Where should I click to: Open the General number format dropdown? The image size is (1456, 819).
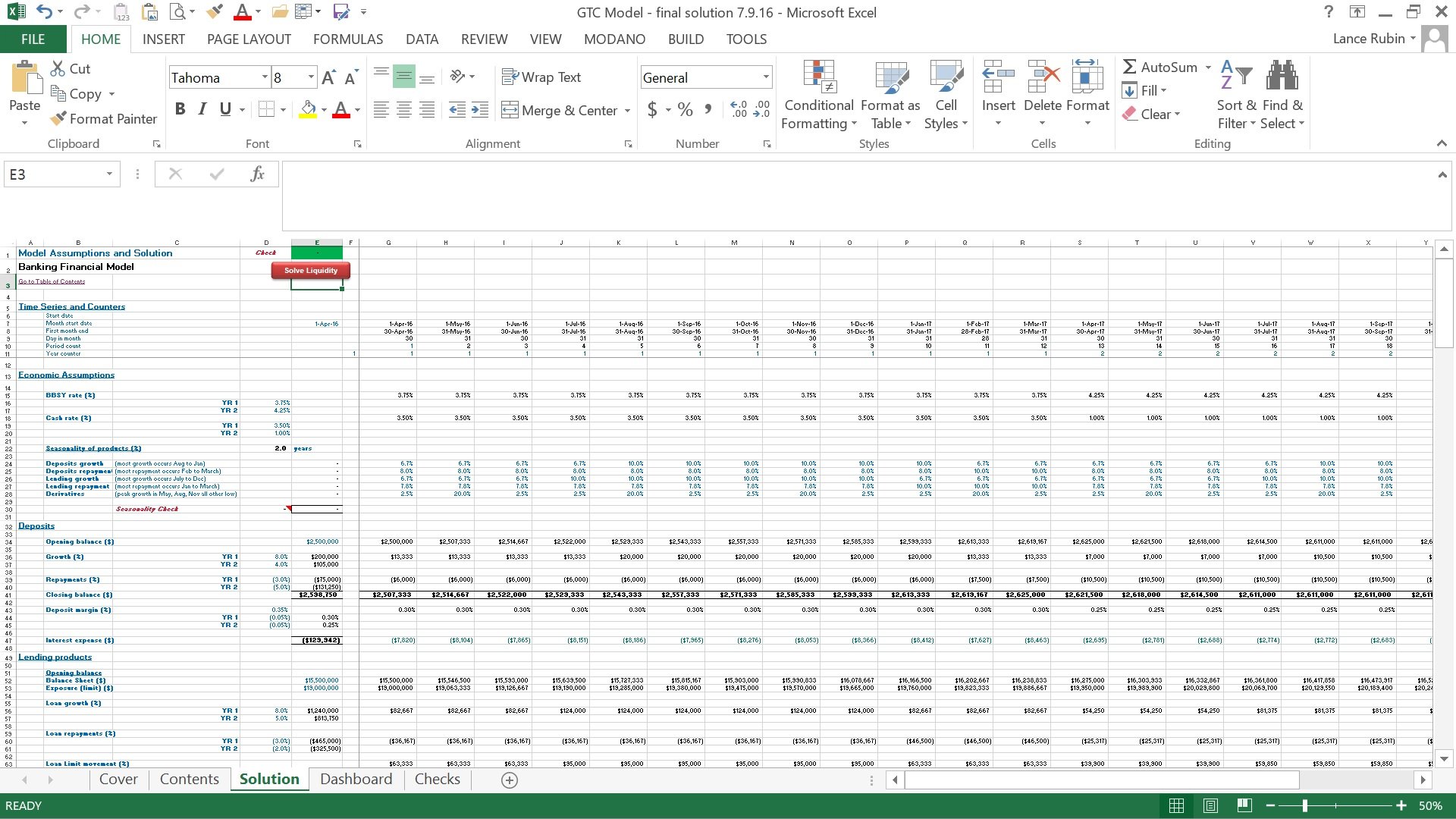766,77
